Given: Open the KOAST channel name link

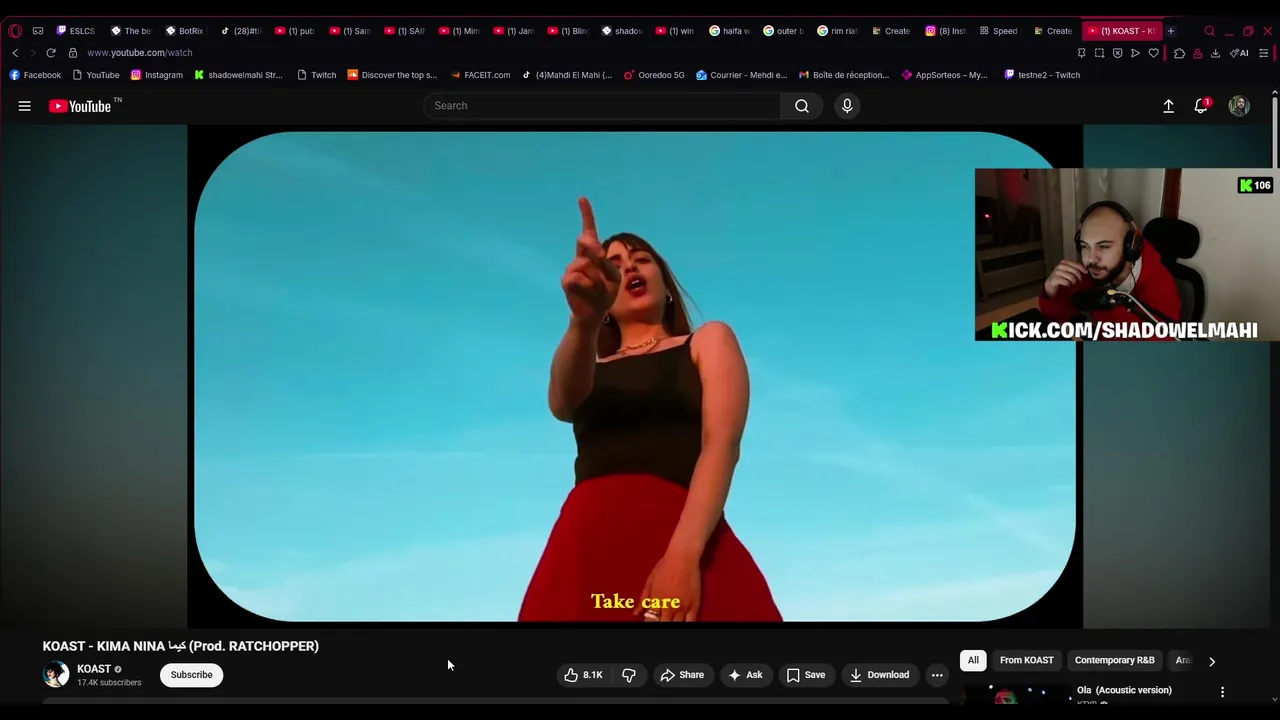Looking at the screenshot, I should coord(94,669).
